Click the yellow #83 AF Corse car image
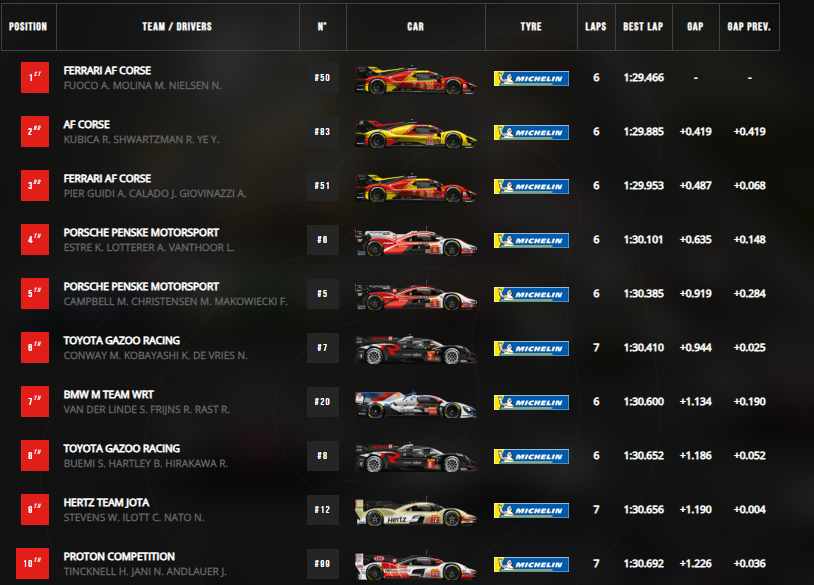Image resolution: width=814 pixels, height=585 pixels. (x=415, y=133)
